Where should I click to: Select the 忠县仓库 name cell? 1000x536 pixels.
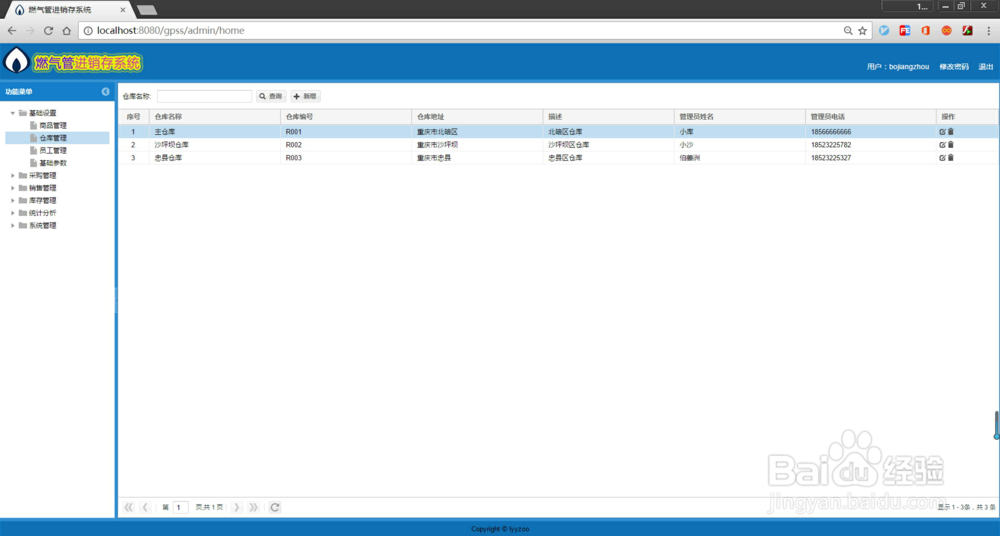pos(215,158)
